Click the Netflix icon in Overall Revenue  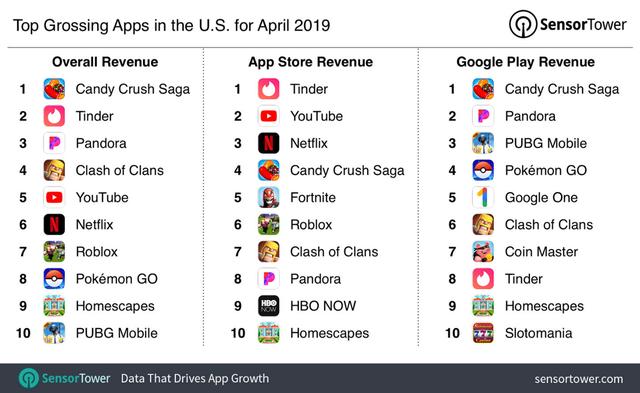[x=54, y=224]
